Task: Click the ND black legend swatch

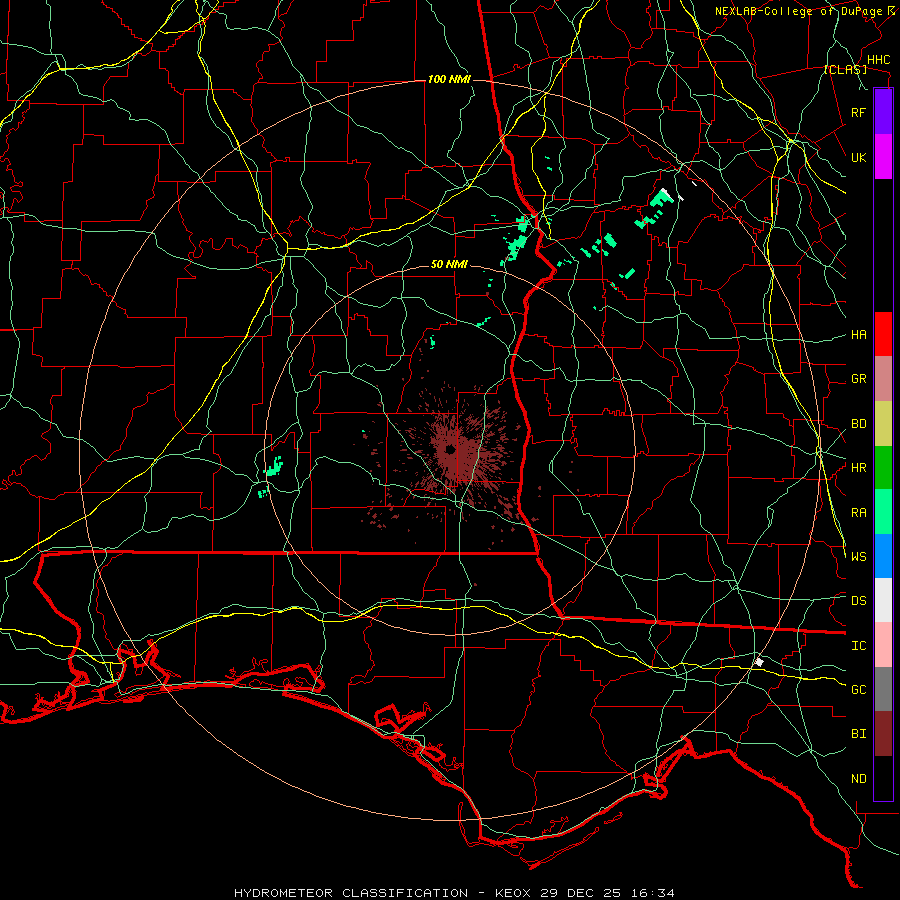Action: coord(883,778)
